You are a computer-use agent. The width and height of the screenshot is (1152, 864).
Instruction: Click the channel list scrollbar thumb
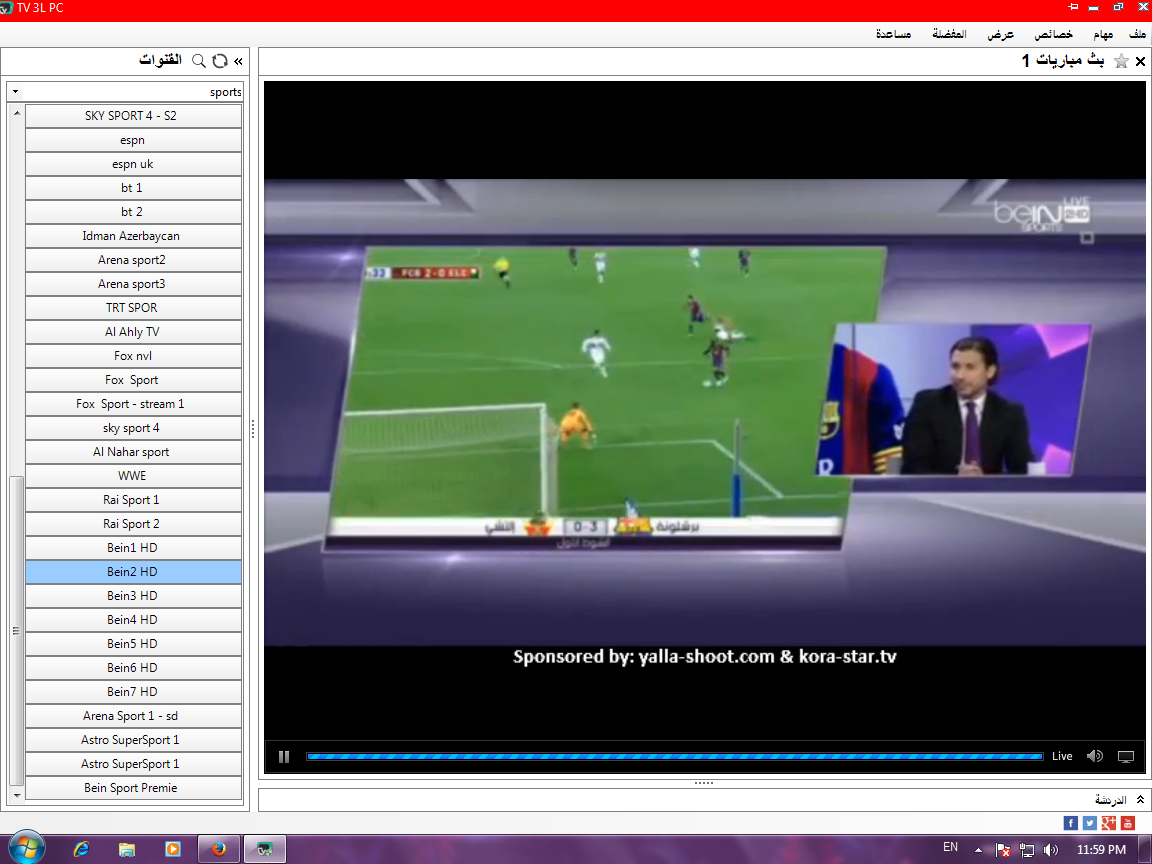[x=16, y=630]
